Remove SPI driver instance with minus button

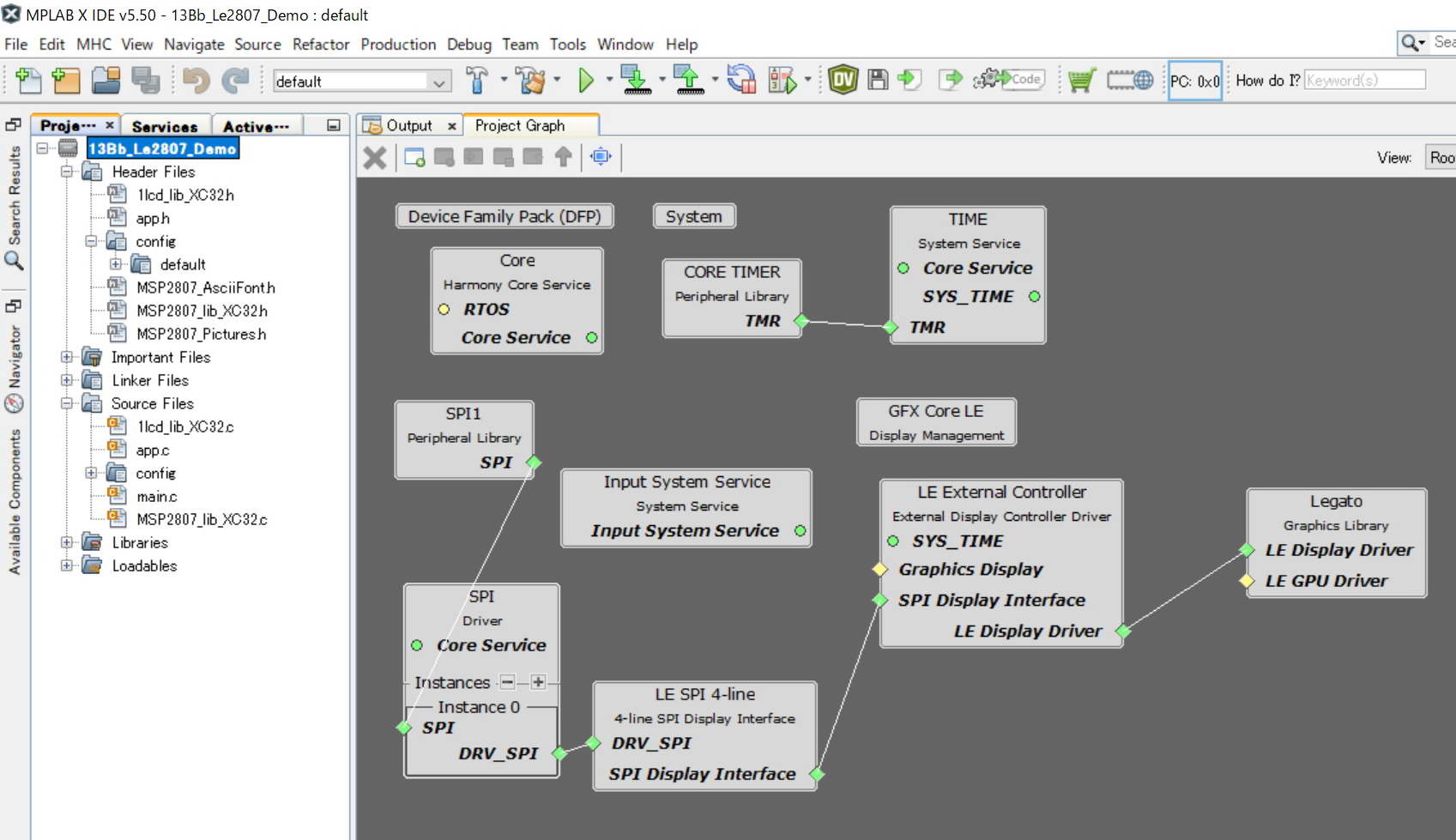[x=508, y=683]
